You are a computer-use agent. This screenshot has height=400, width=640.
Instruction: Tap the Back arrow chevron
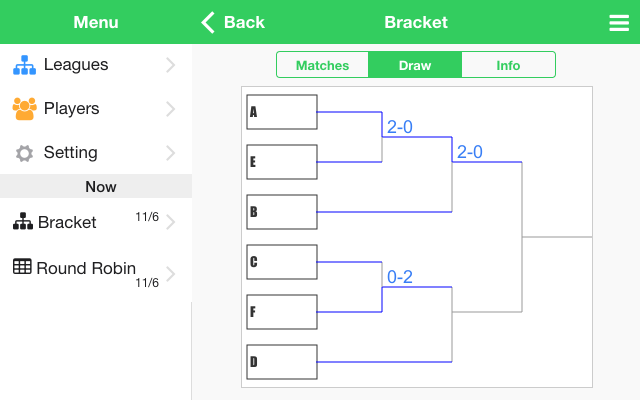[x=208, y=22]
